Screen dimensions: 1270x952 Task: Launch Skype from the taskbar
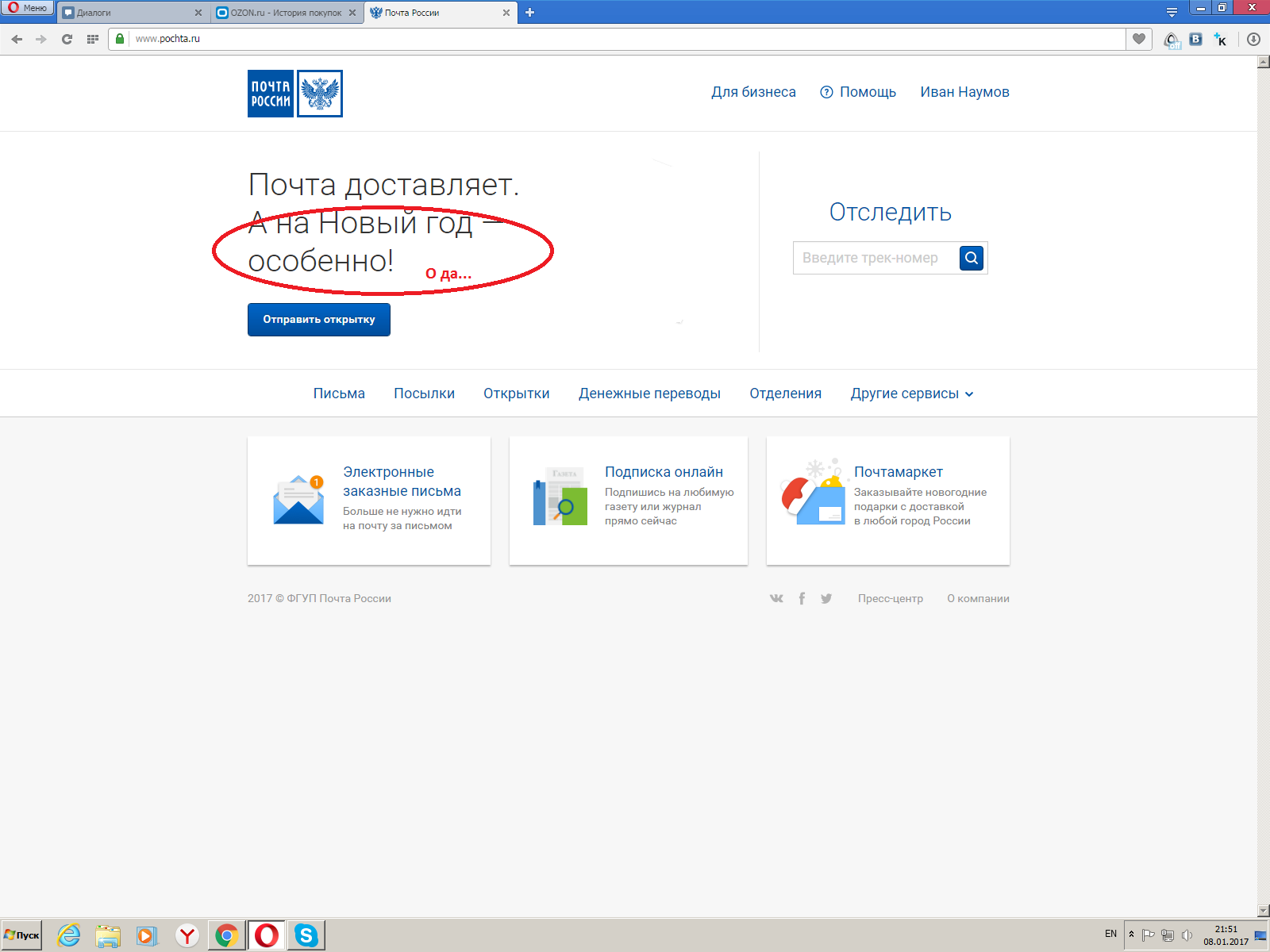(x=306, y=935)
